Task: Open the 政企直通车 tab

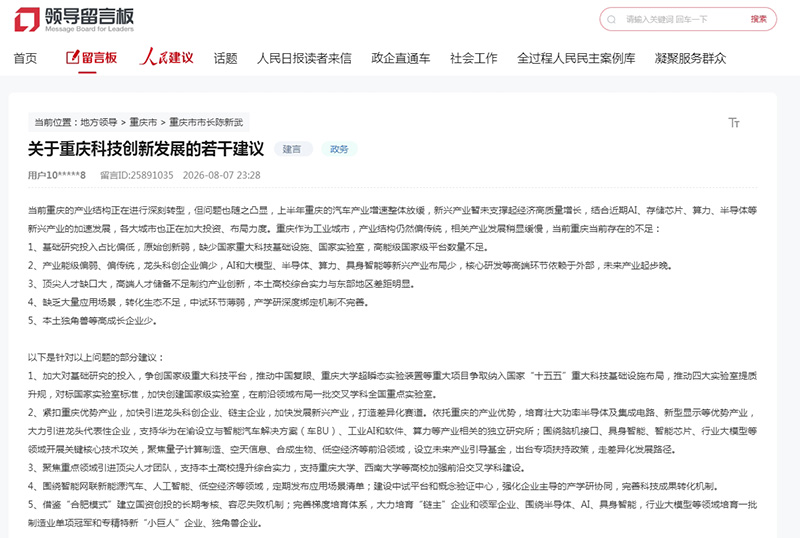Action: (x=401, y=58)
